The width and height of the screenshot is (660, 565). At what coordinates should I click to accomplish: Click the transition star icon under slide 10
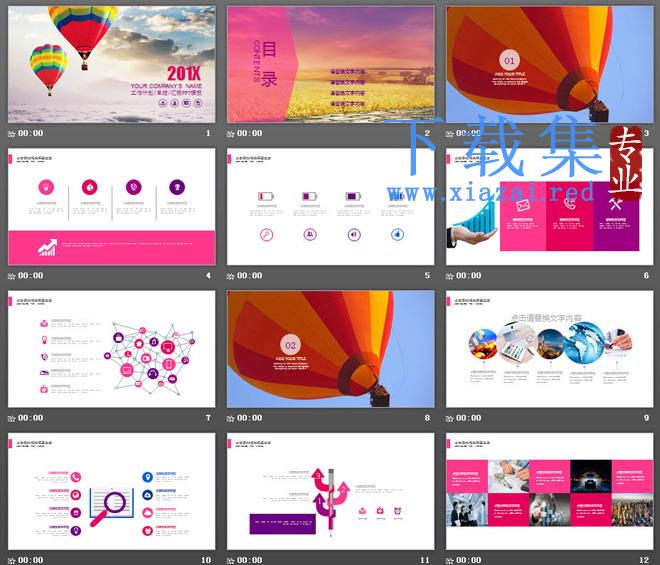coord(12,561)
